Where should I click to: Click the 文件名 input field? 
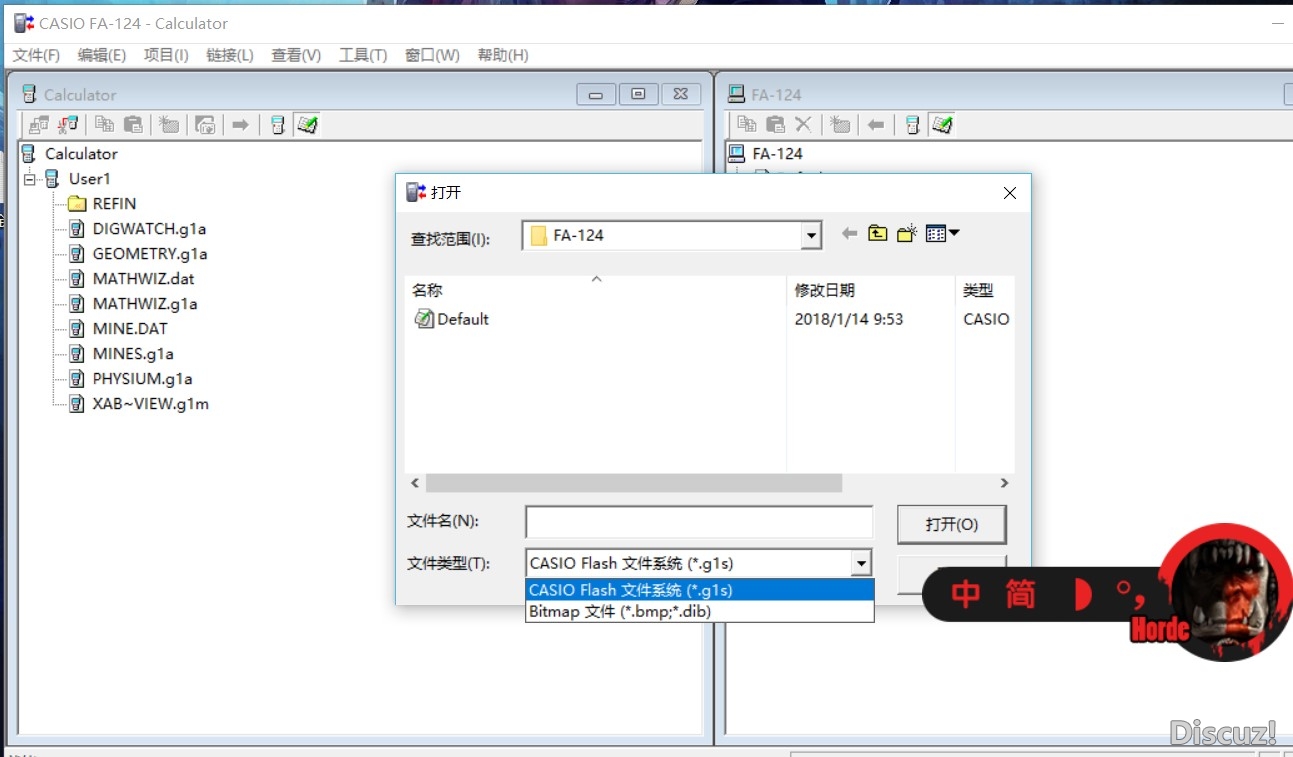(699, 522)
